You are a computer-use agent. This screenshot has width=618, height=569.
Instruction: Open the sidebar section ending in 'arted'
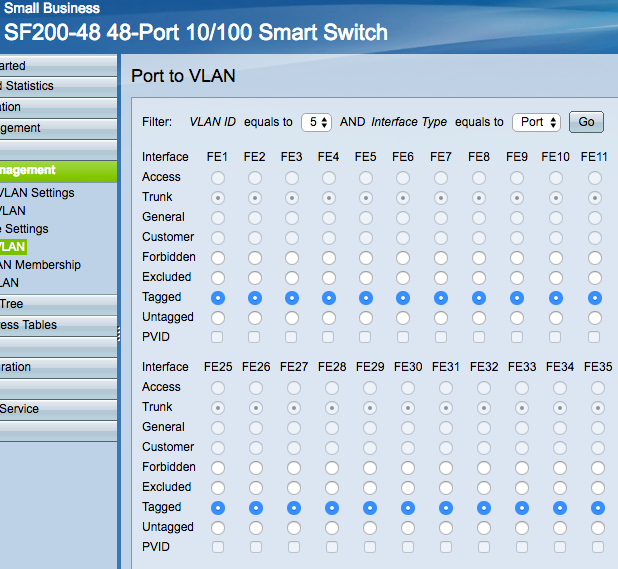[58, 65]
